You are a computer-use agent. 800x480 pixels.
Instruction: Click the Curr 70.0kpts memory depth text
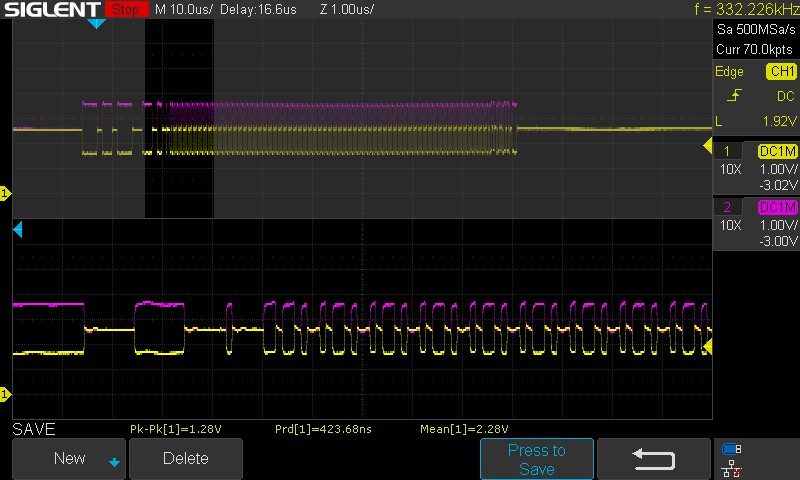pyautogui.click(x=754, y=49)
